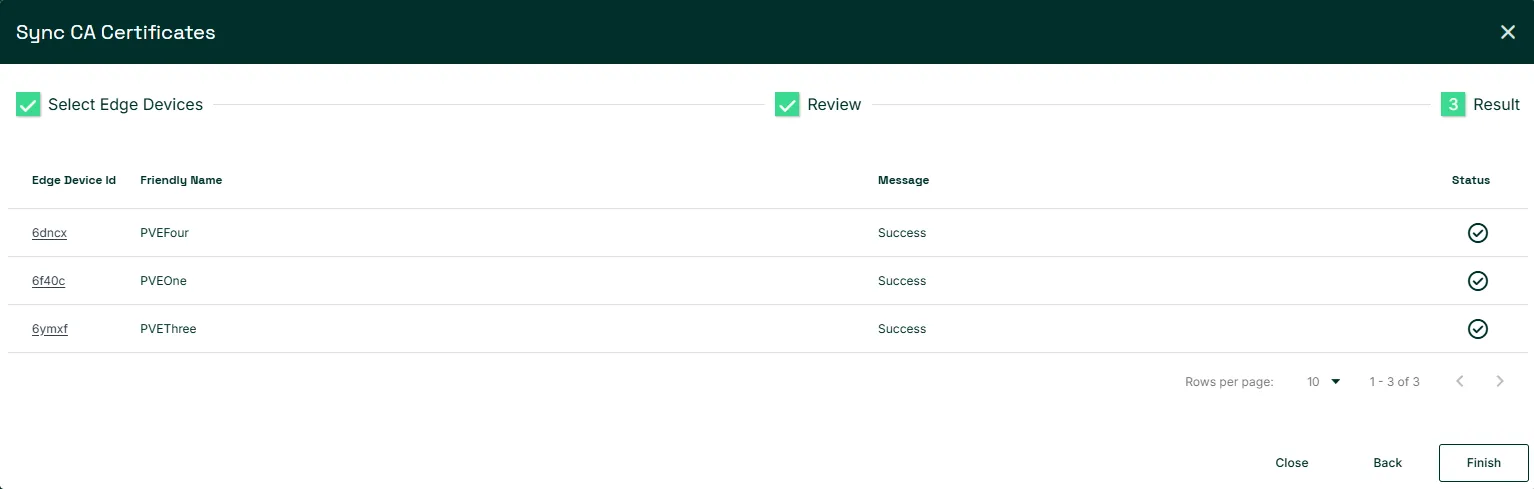Click the Message column header
This screenshot has height=489, width=1534.
click(903, 180)
